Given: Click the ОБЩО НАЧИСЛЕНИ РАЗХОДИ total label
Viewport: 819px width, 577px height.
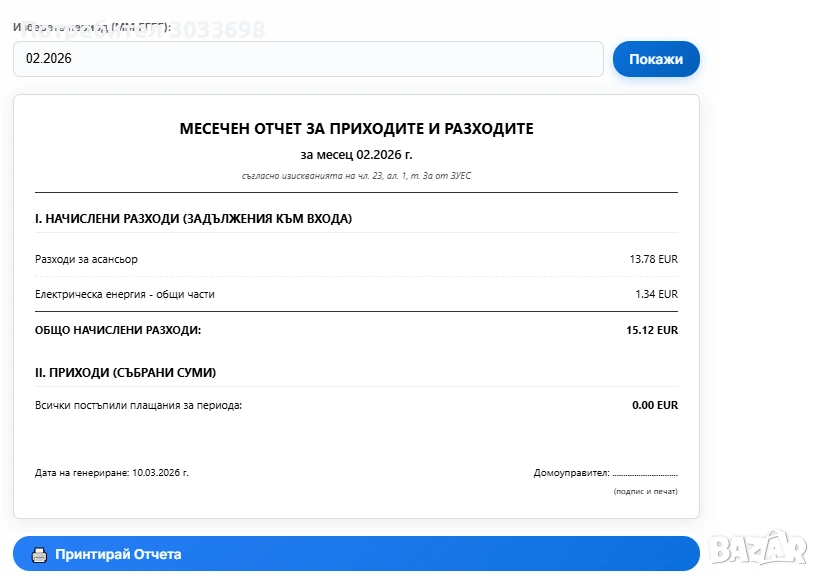Looking at the screenshot, I should pyautogui.click(x=118, y=329).
